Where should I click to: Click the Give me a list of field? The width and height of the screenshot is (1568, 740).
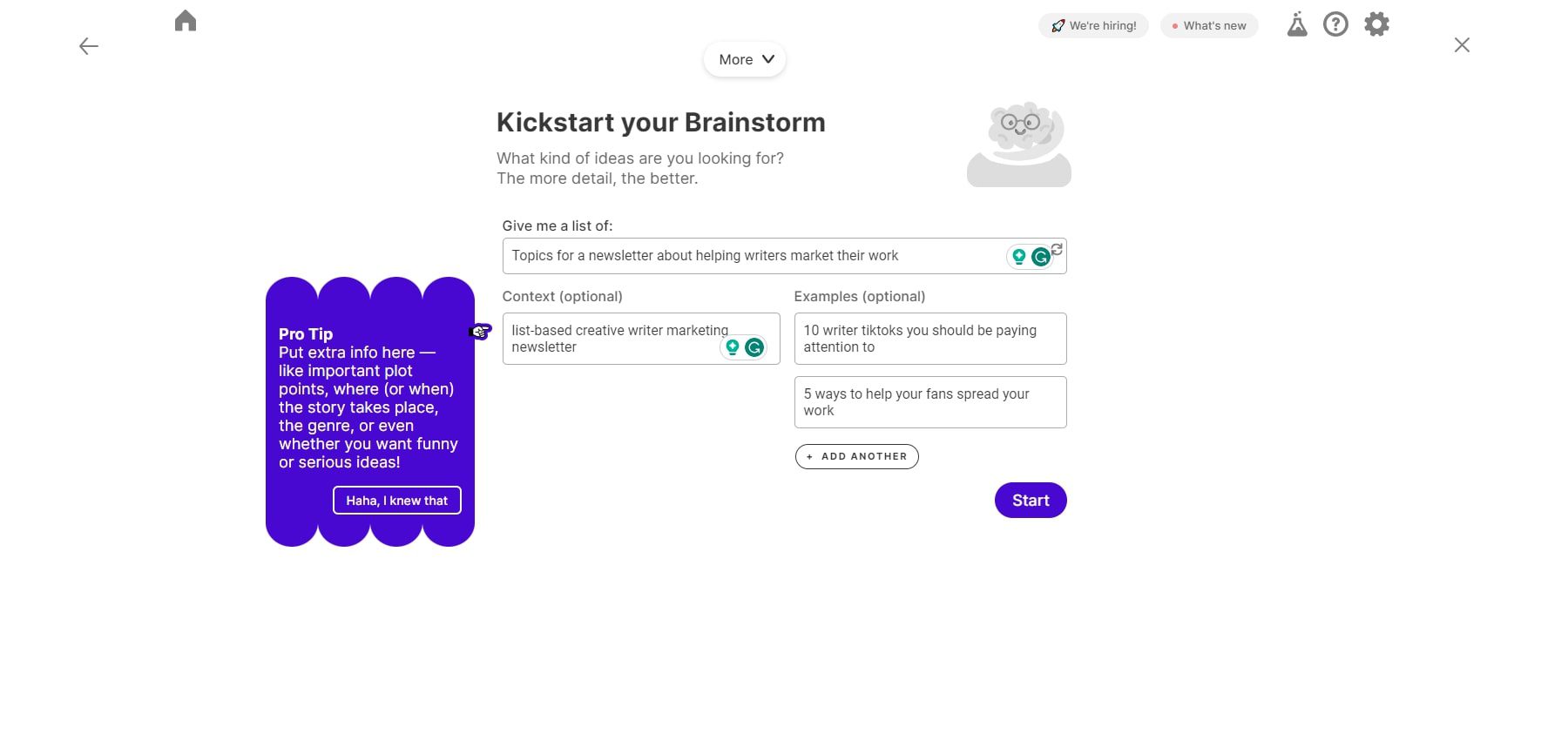[x=749, y=256]
